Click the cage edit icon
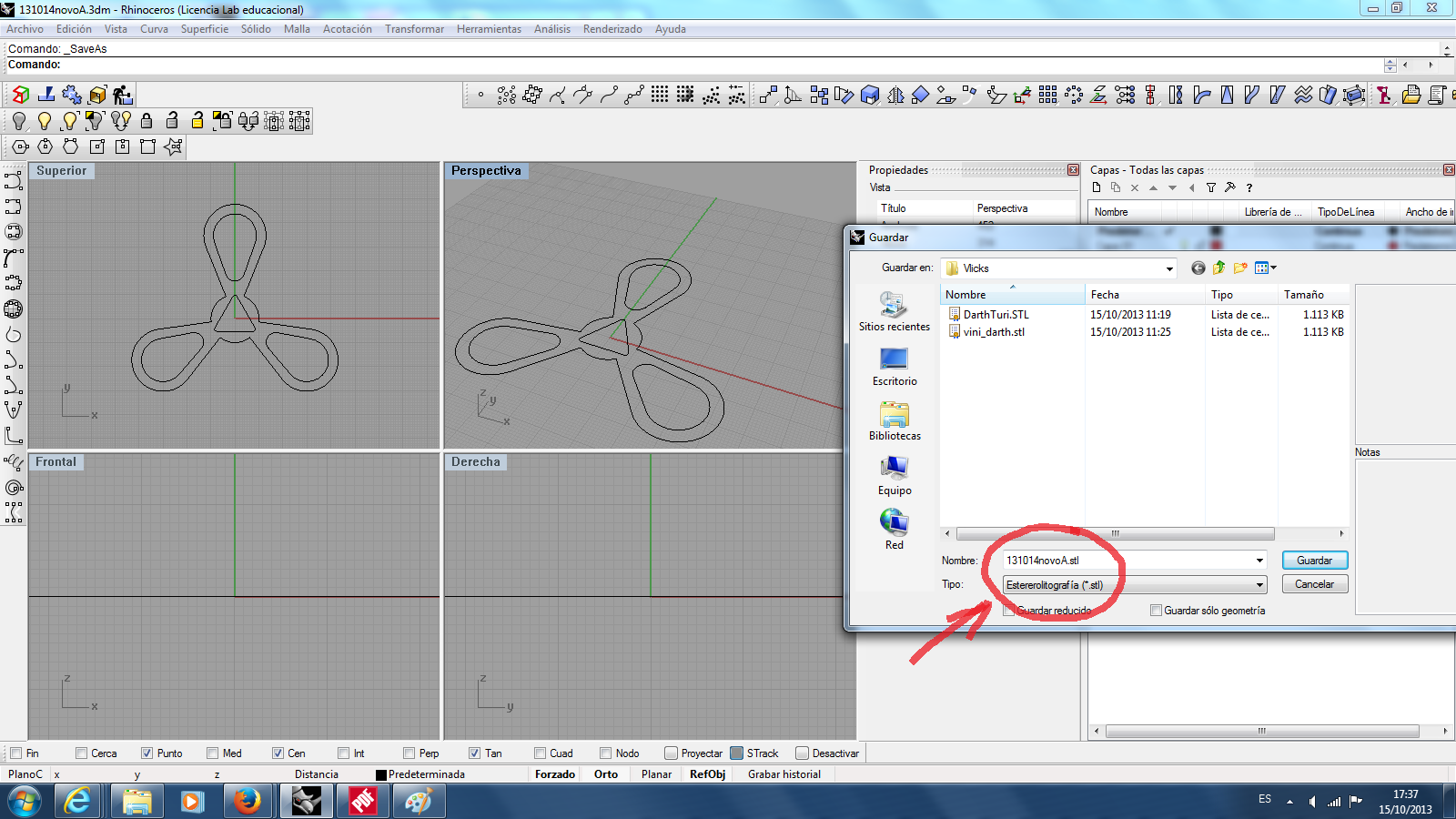 1354,95
